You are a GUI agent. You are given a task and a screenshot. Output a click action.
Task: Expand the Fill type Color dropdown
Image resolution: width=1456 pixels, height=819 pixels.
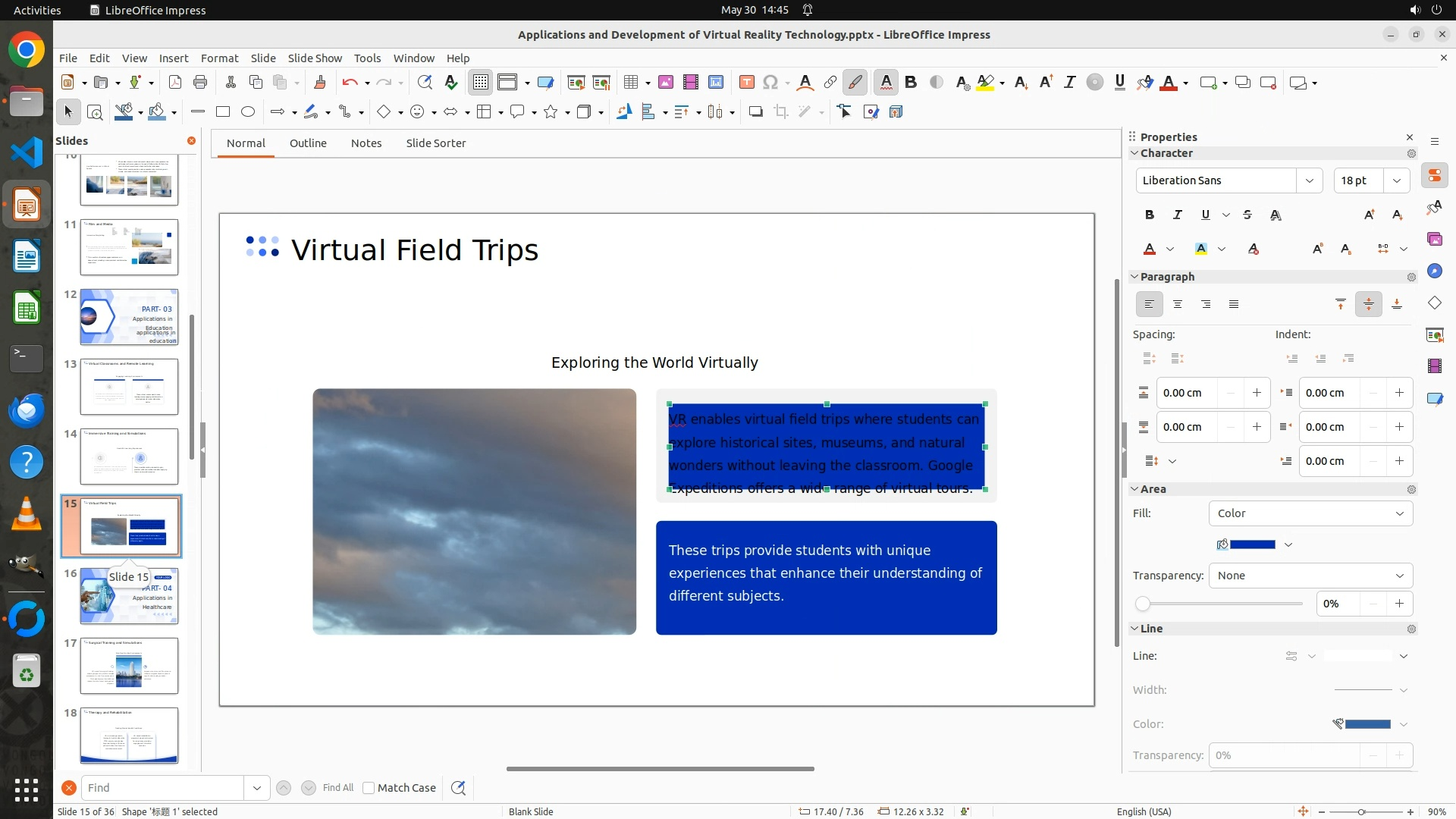1310,513
